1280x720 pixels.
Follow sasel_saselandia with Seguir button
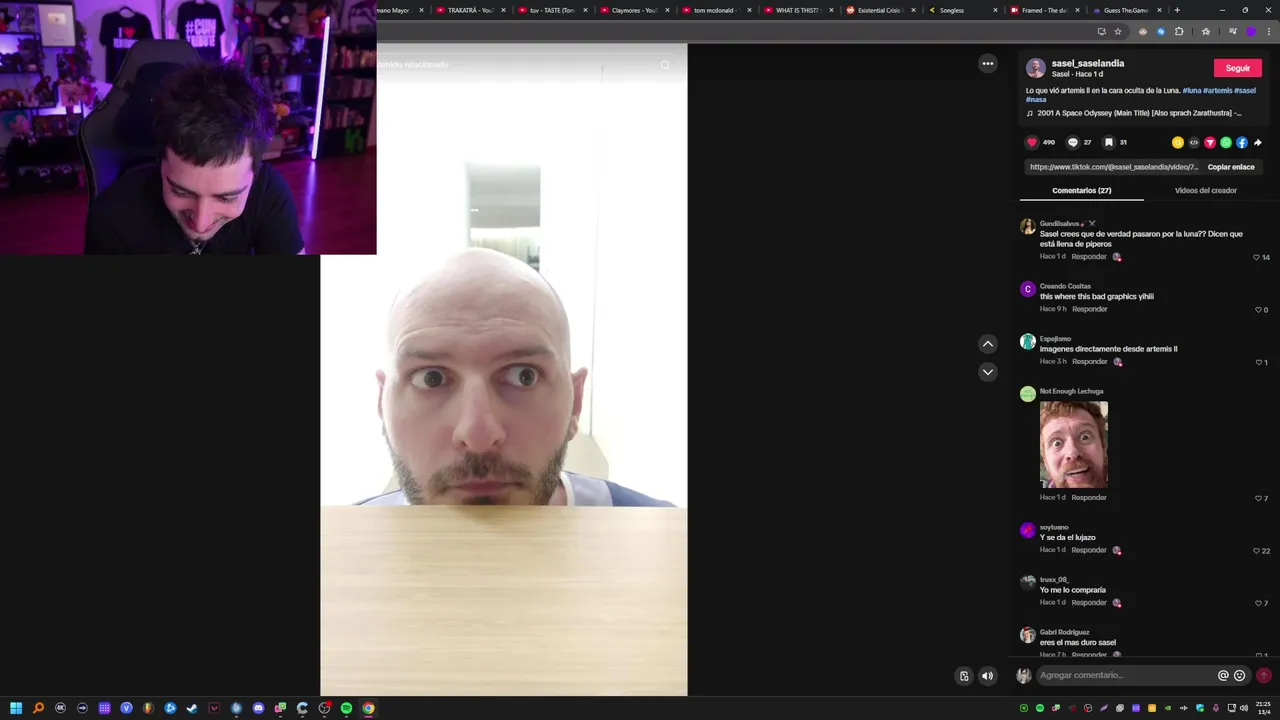coord(1238,68)
